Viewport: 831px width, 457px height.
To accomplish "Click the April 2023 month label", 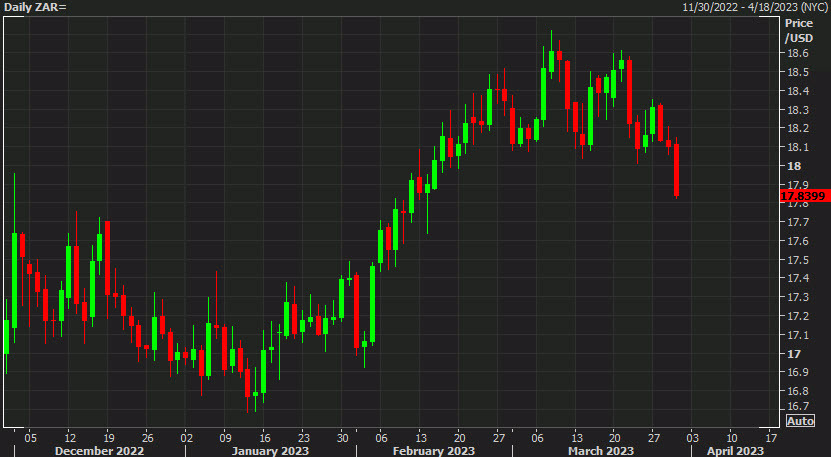I will [735, 451].
